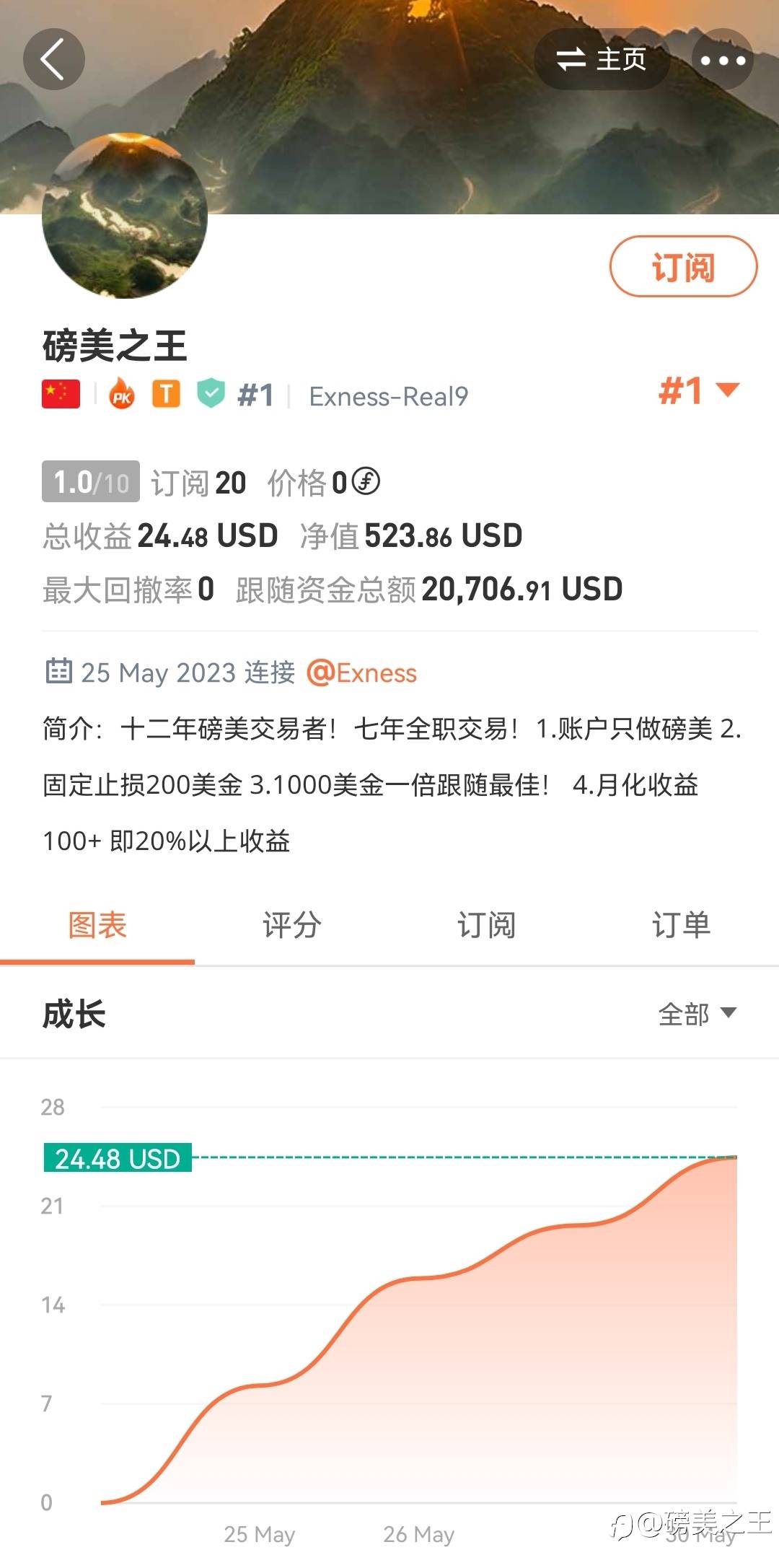Viewport: 779px width, 1568px height.
Task: Expand the orange #1 account dropdown
Action: click(698, 391)
